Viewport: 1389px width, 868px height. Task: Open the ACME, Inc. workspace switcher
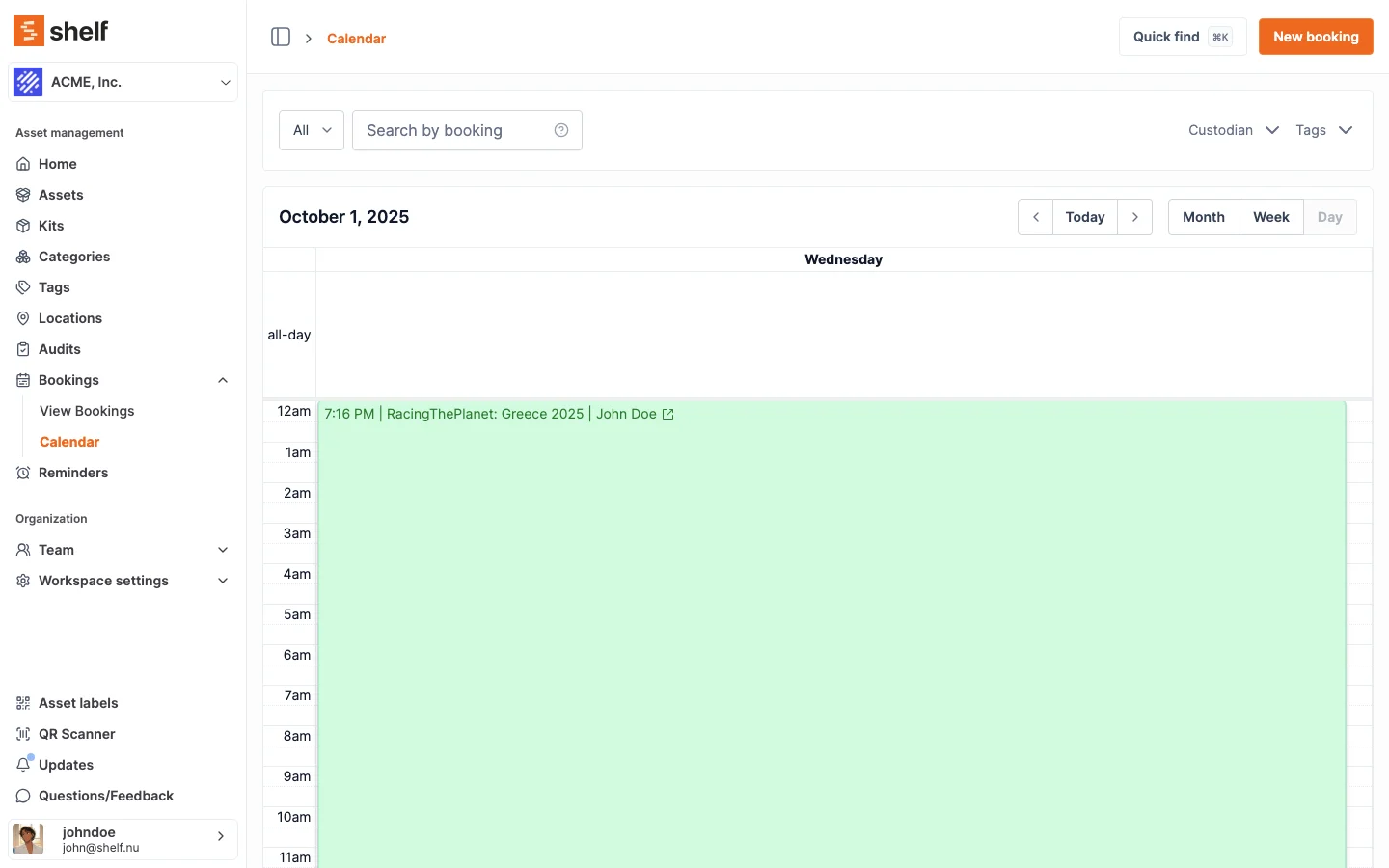pos(123,82)
